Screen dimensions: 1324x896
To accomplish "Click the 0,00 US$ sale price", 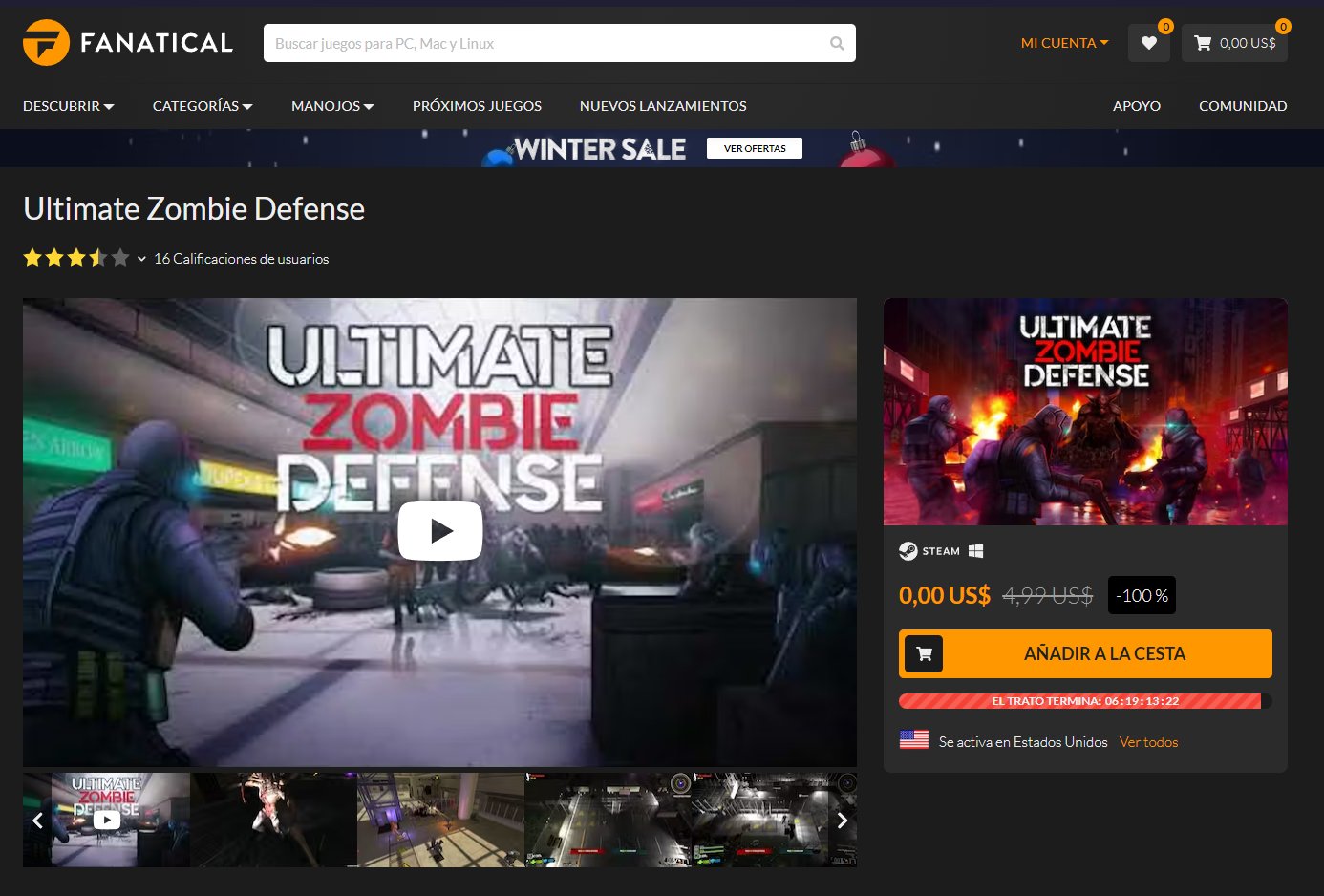I will click(945, 595).
